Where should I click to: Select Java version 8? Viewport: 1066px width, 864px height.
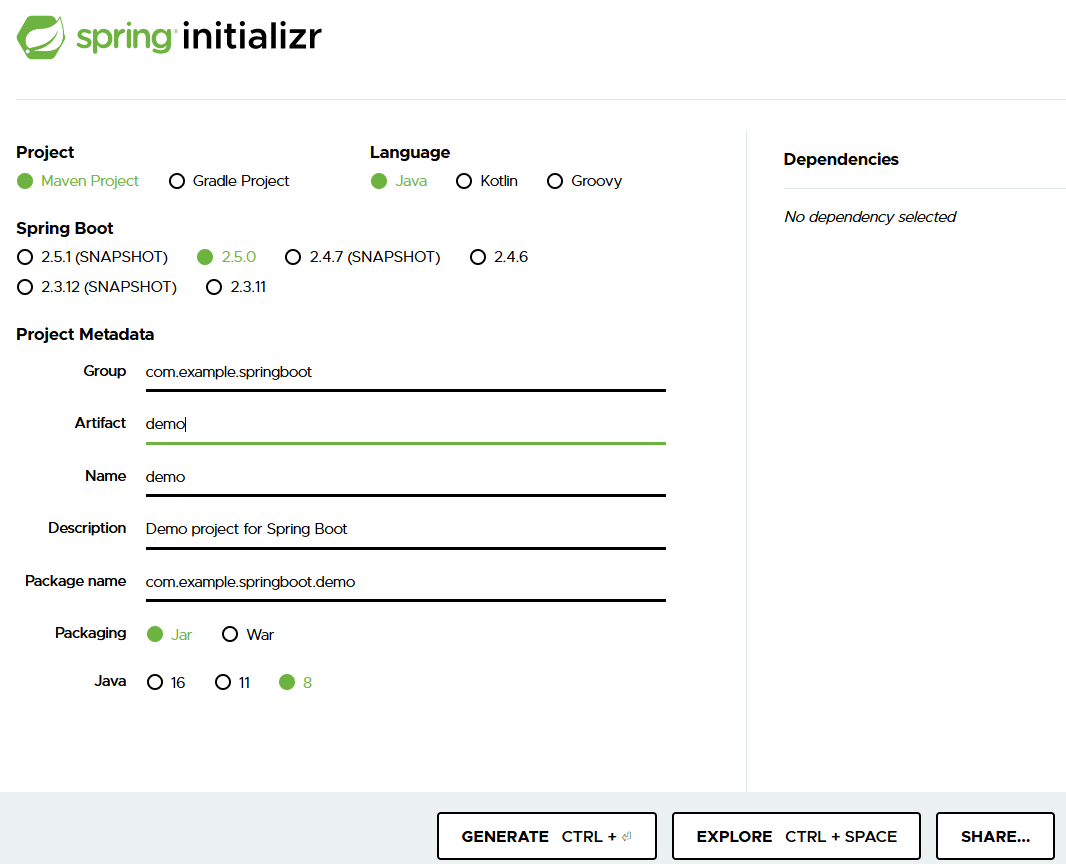tap(296, 682)
